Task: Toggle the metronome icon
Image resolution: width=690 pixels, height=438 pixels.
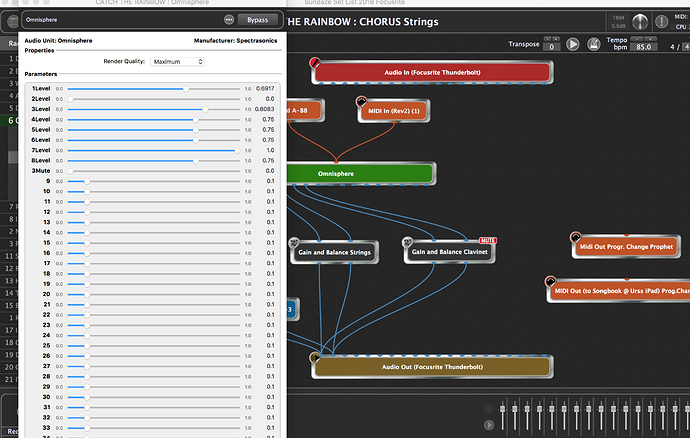Action: point(594,44)
